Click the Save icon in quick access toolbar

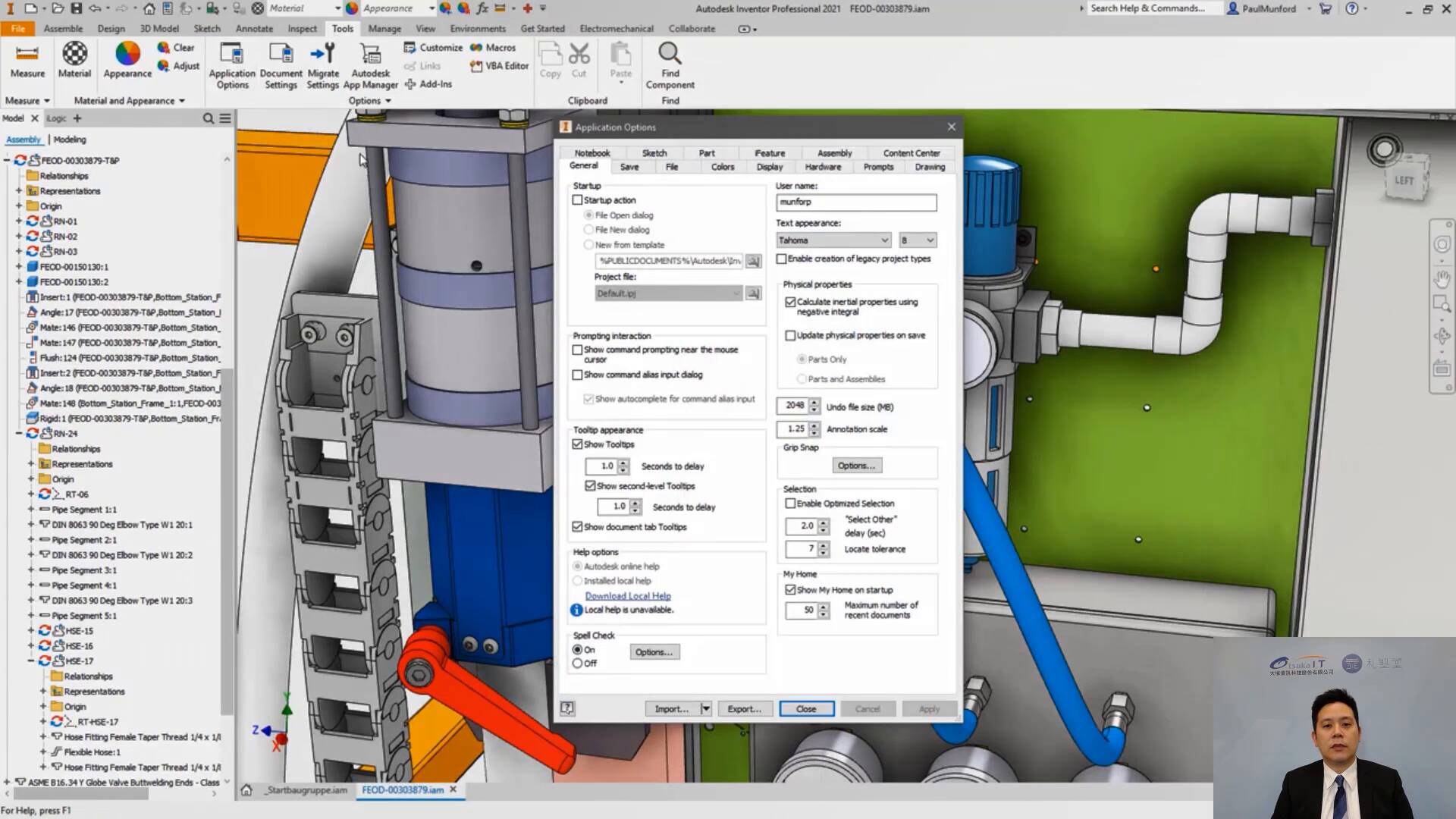[76, 8]
